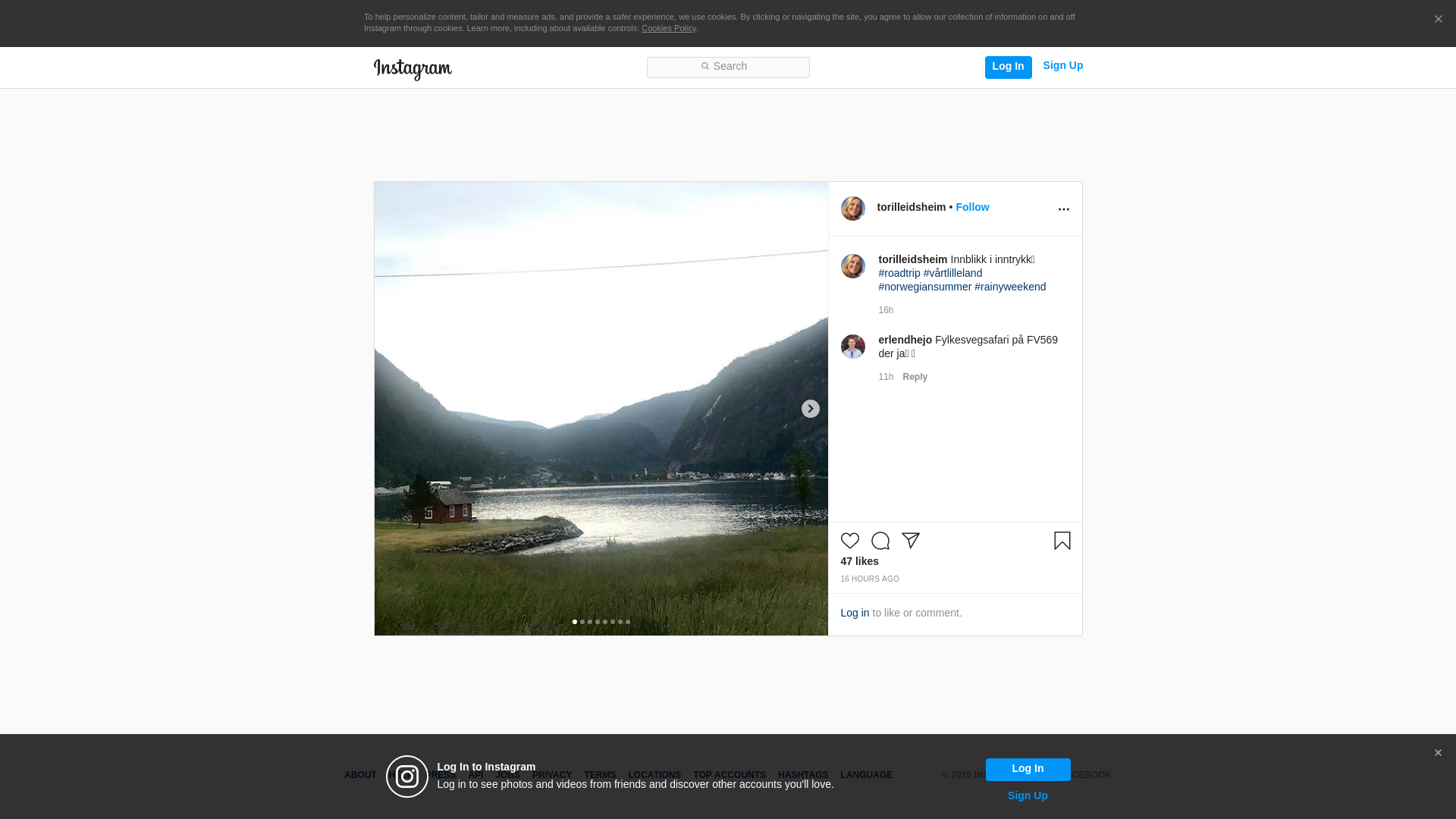Viewport: 1456px width, 819px height.
Task: Click Sign Up in the bottom banner
Action: coord(1028,795)
